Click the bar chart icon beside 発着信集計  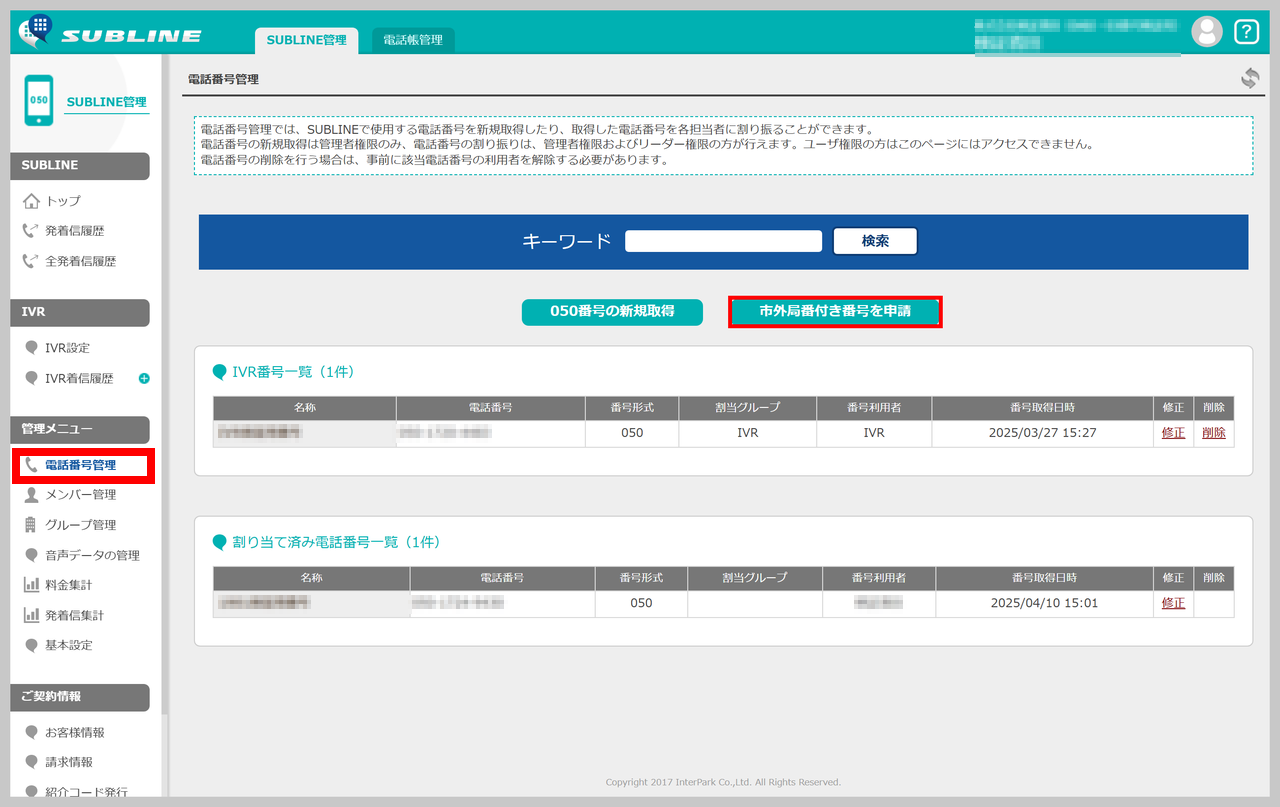click(x=31, y=615)
